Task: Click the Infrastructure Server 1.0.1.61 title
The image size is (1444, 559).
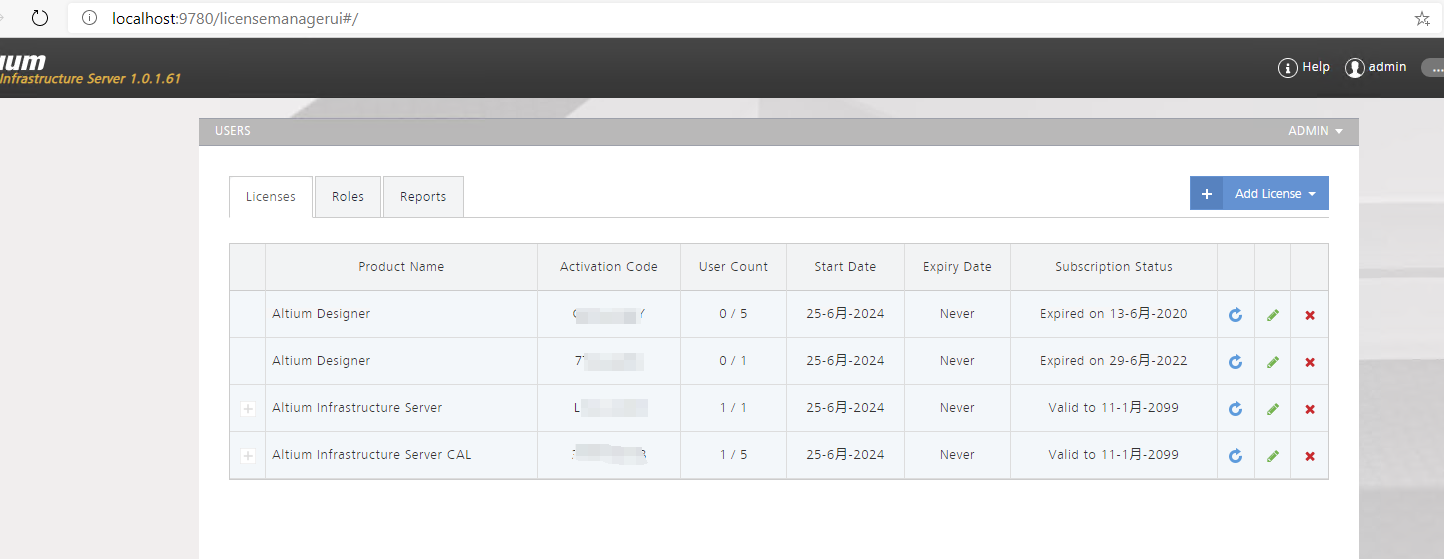Action: point(90,79)
